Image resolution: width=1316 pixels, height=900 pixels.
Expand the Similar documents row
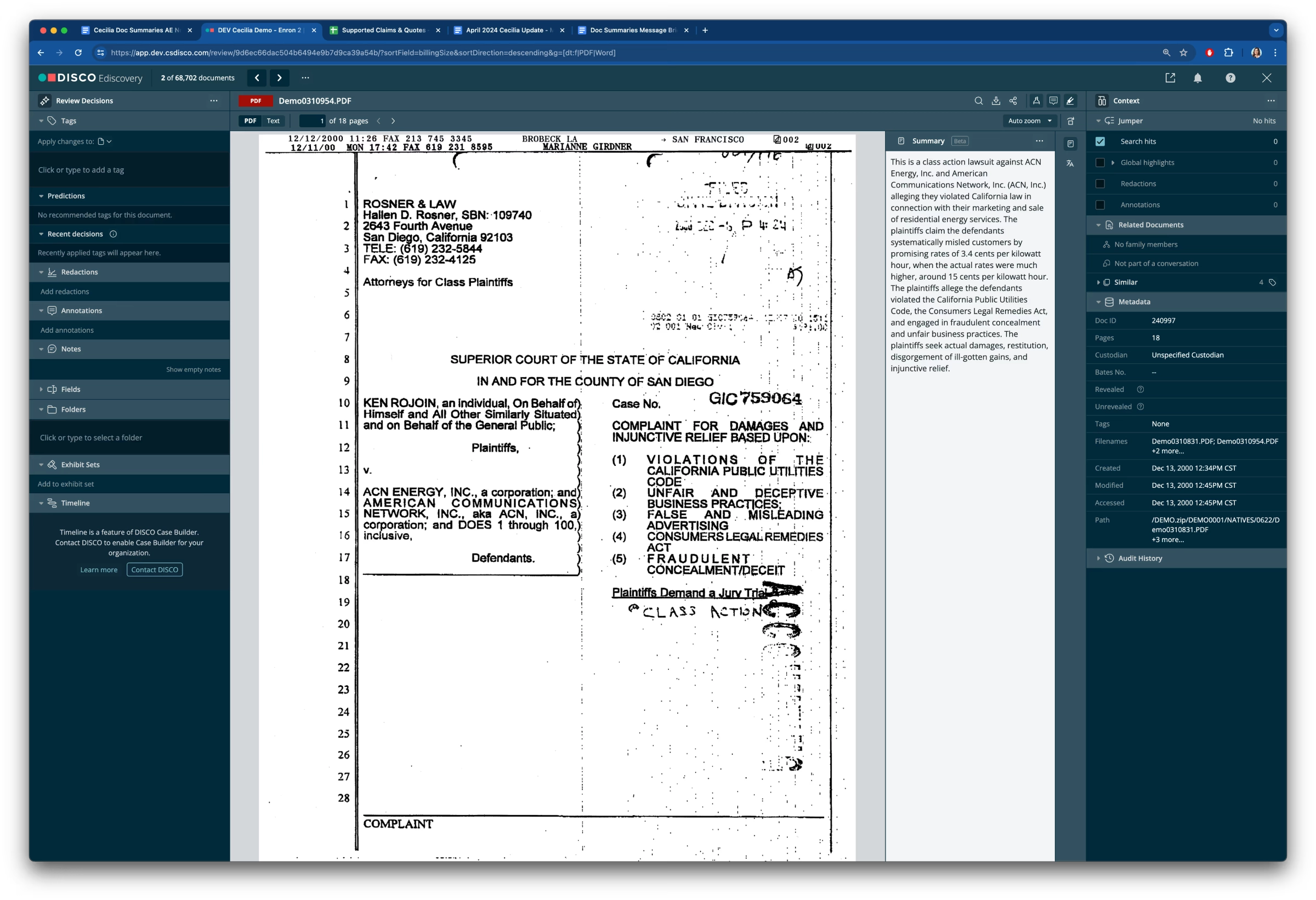pos(1125,282)
